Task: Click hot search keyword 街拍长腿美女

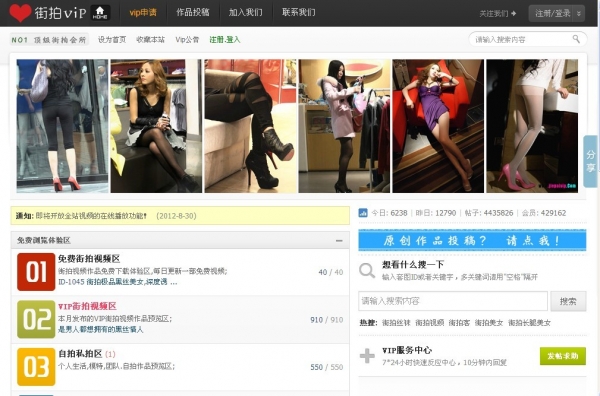Action: [x=530, y=323]
